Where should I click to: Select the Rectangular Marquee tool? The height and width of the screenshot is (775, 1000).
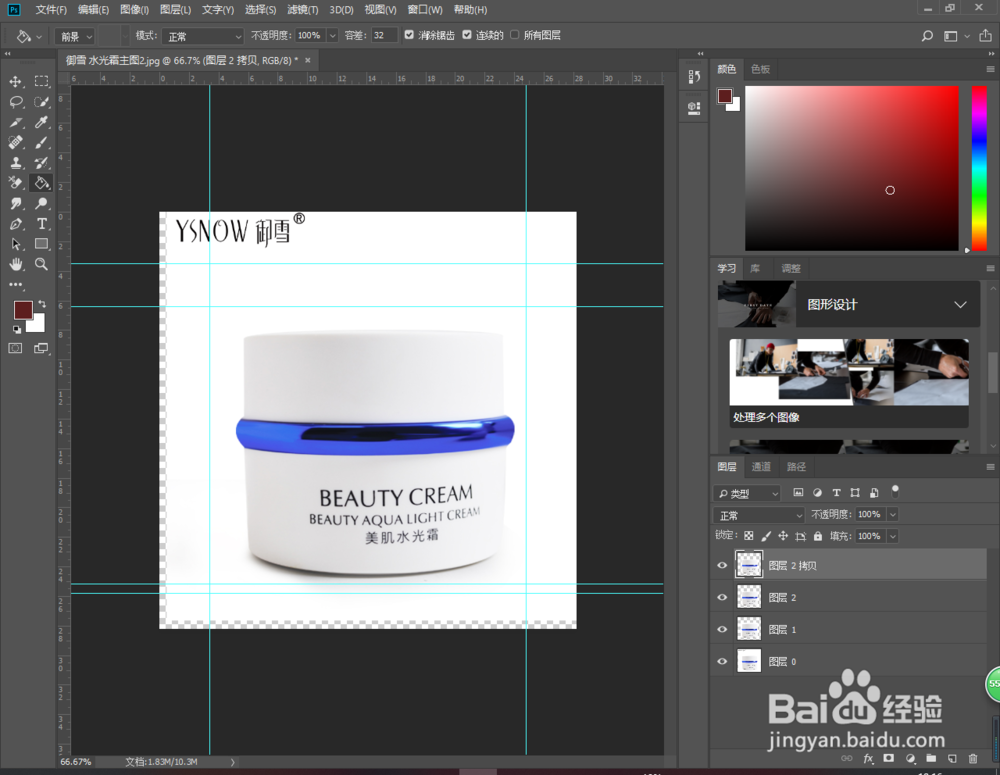pos(41,82)
